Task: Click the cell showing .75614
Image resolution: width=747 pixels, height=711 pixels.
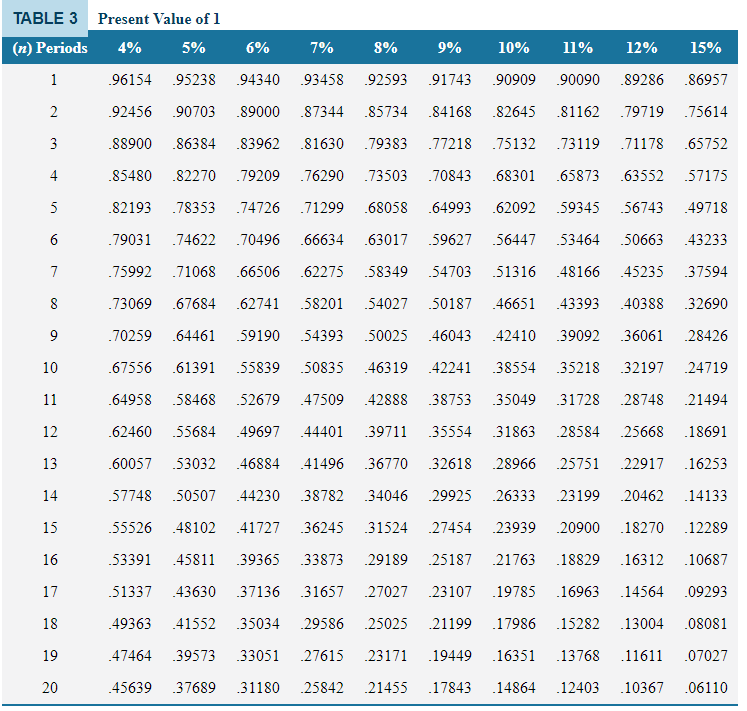Action: coord(706,112)
